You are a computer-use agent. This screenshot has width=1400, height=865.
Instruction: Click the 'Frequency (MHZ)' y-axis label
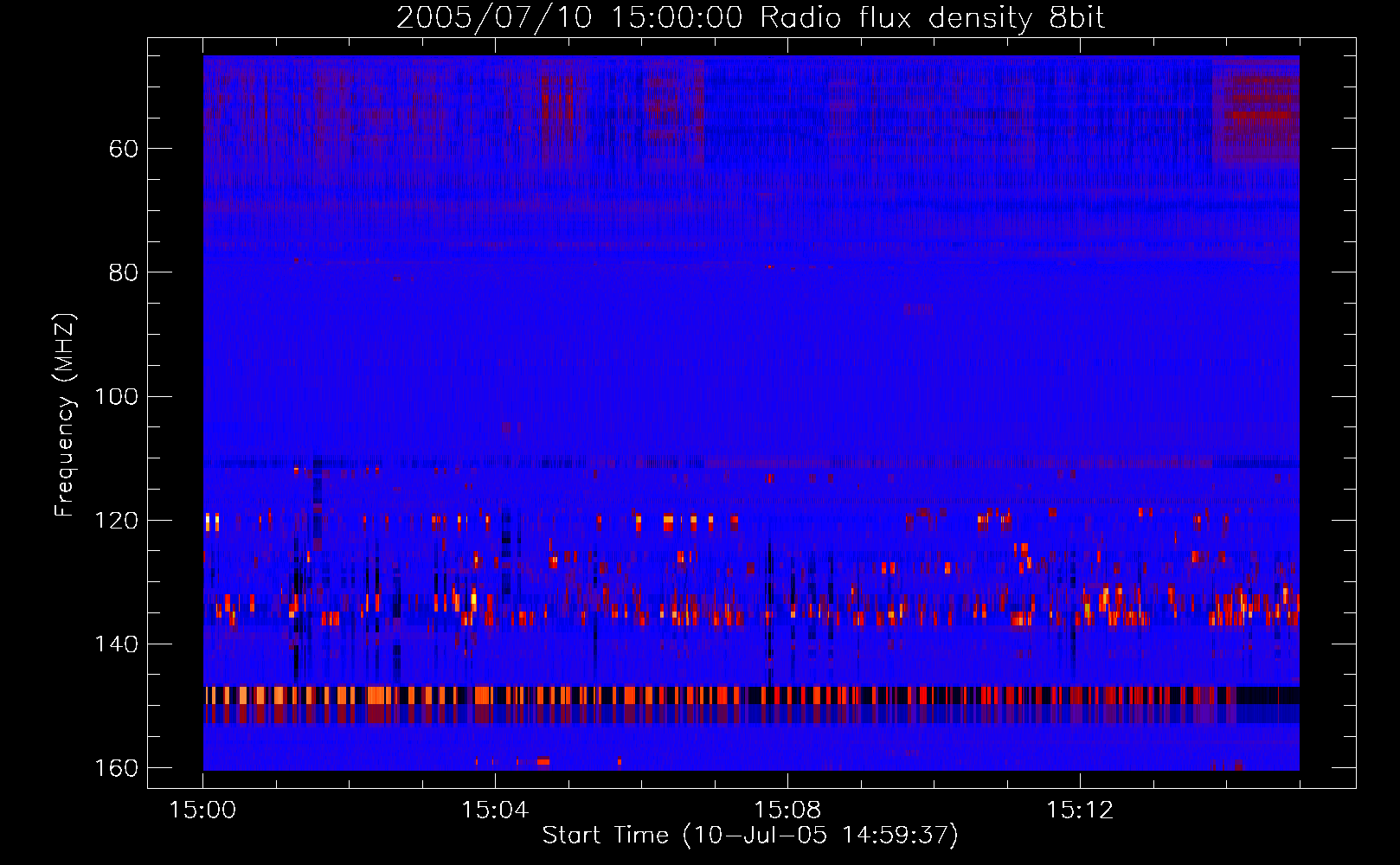click(65, 415)
